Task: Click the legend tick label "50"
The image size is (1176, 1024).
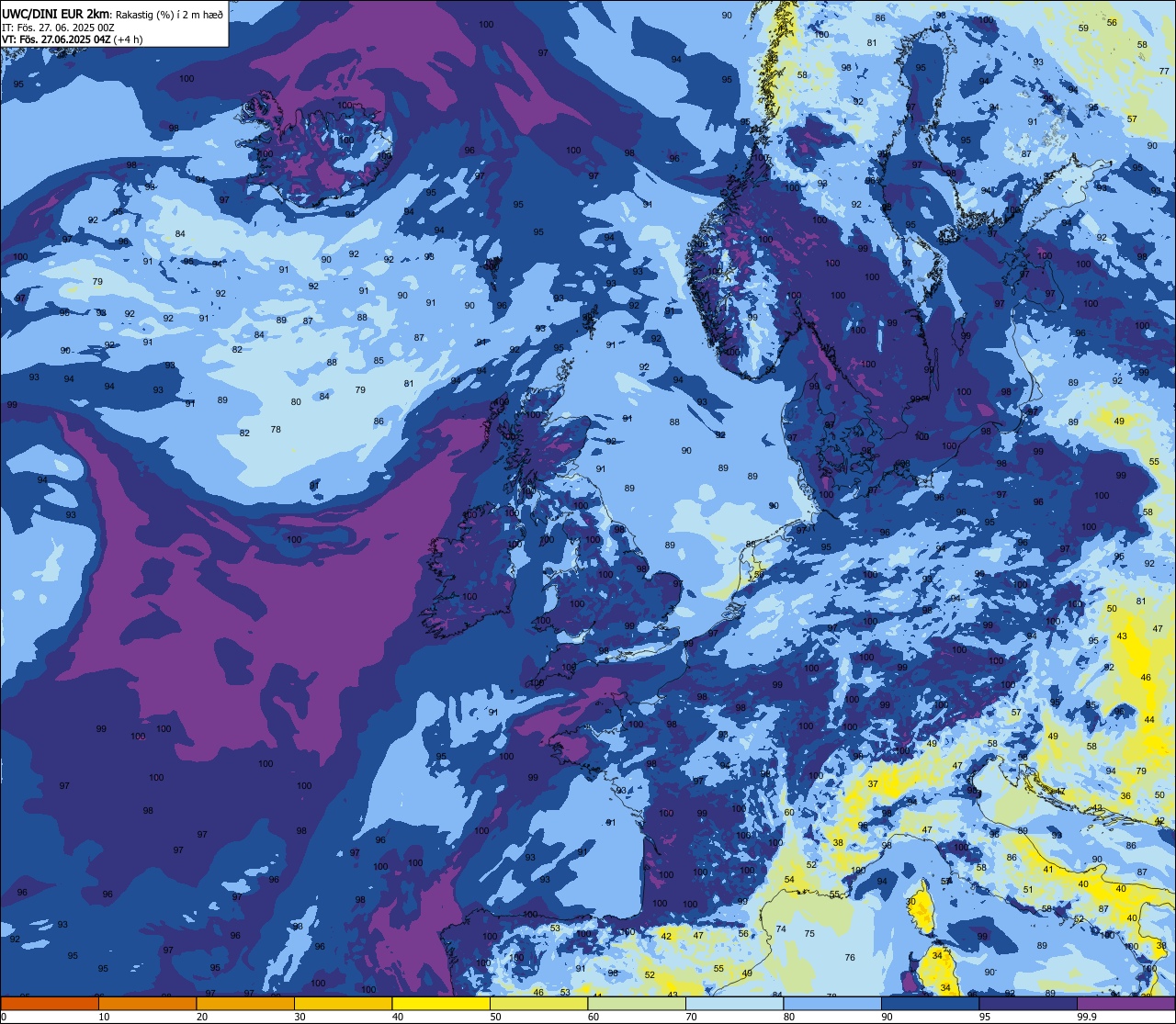Action: tap(495, 1017)
